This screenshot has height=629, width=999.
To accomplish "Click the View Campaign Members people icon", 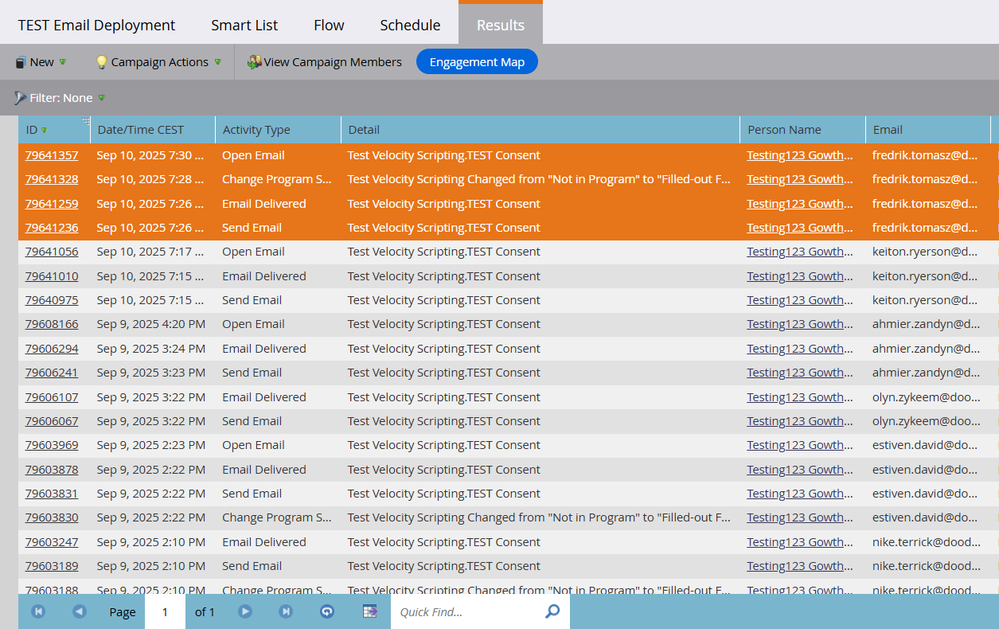I will click(x=254, y=62).
